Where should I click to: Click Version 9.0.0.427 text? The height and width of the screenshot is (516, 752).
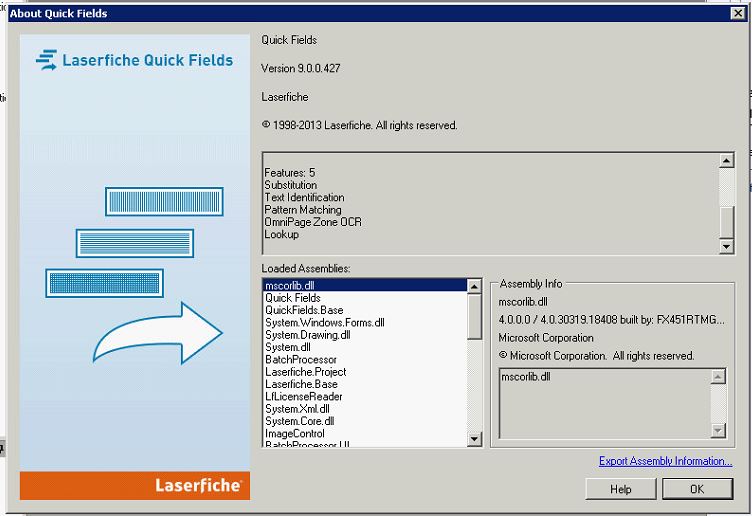(x=301, y=68)
